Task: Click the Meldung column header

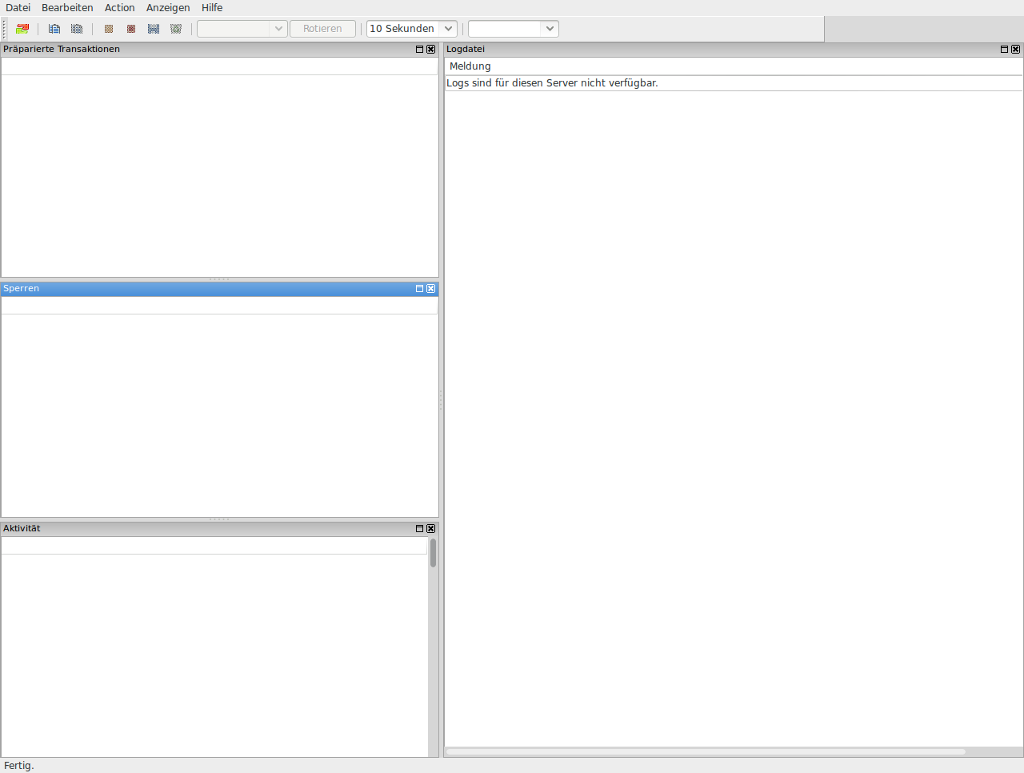Action: click(x=470, y=66)
